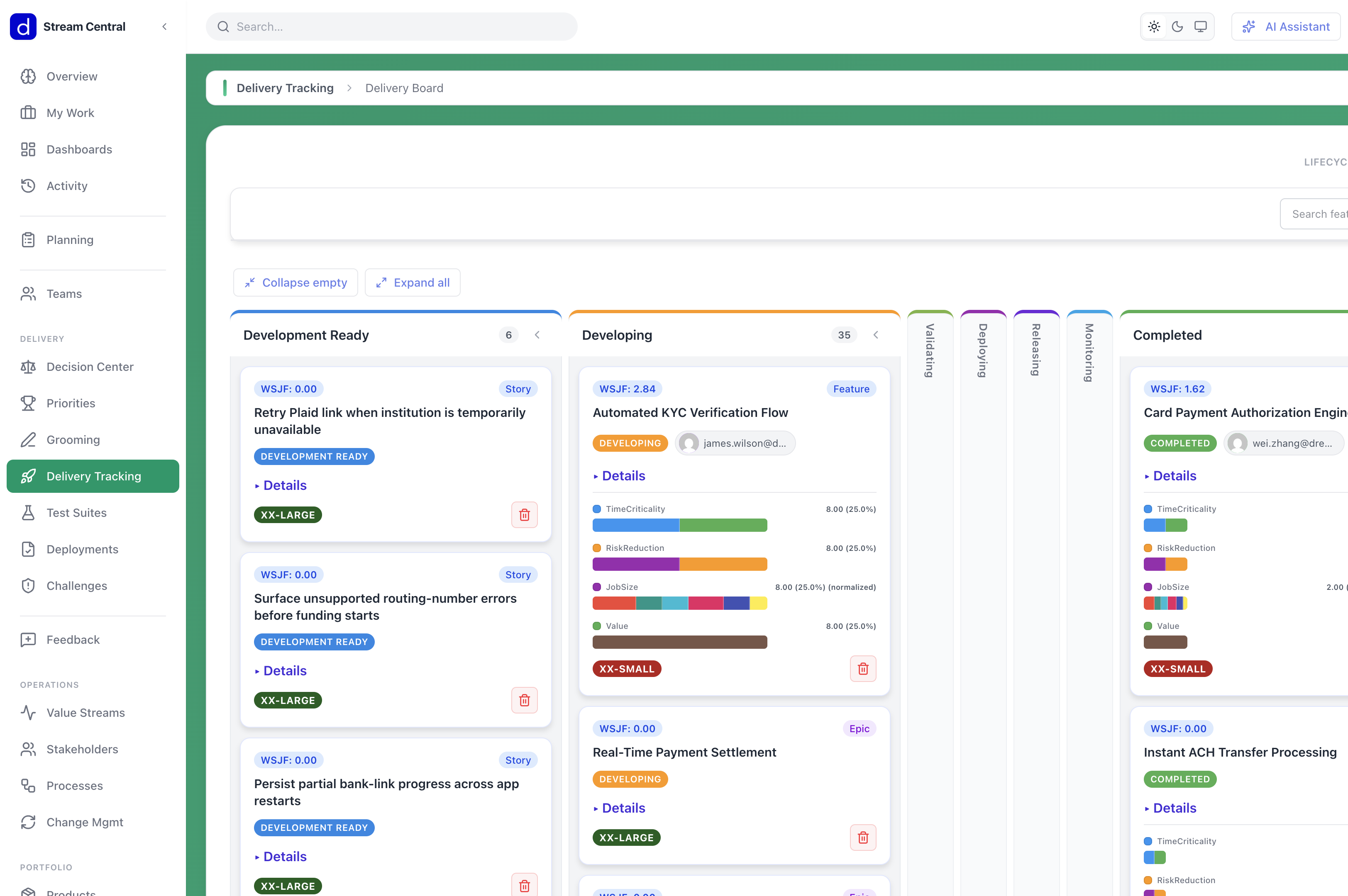Click the WSJF 2.84 badge

pos(628,389)
